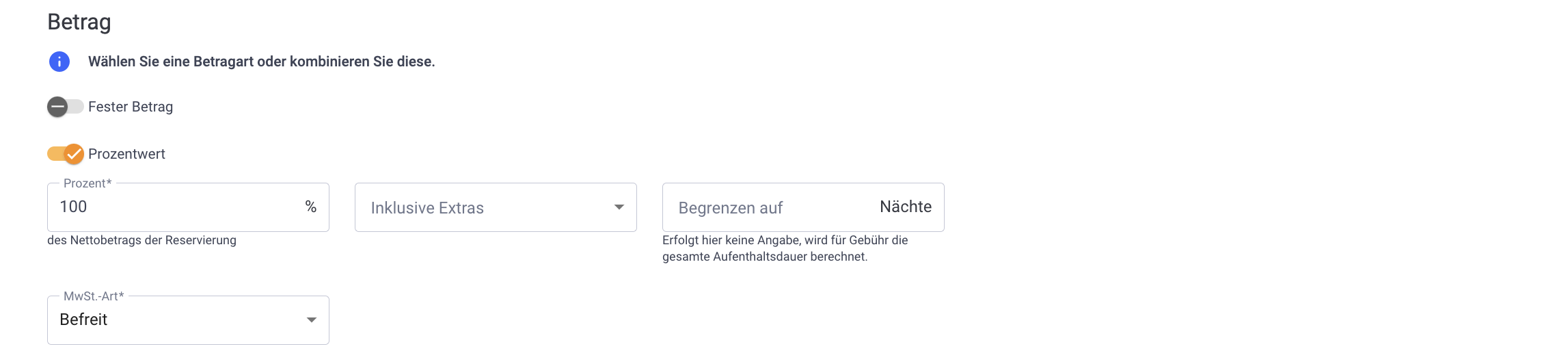This screenshot has width=1568, height=364.
Task: Click the MwSt.-Art dropdown arrow
Action: [312, 320]
